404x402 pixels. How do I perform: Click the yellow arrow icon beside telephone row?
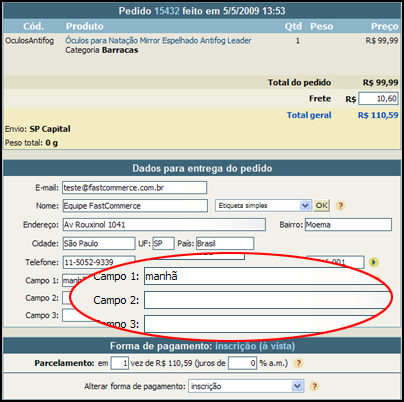(374, 262)
